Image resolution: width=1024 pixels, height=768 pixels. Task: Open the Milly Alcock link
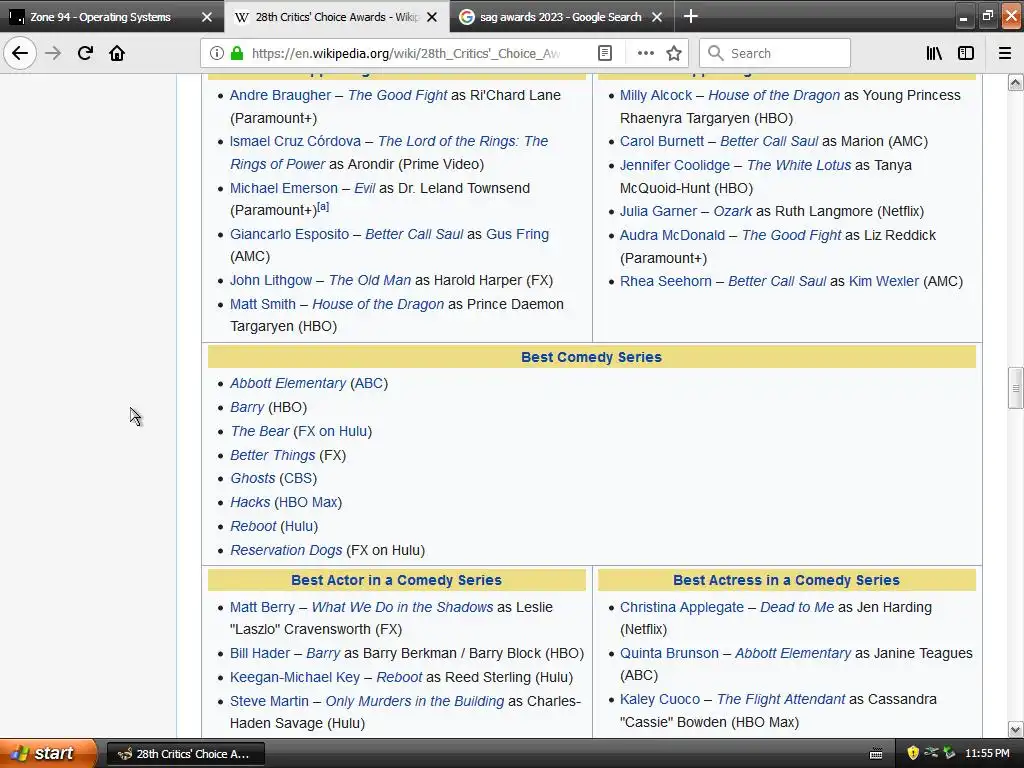(x=656, y=95)
